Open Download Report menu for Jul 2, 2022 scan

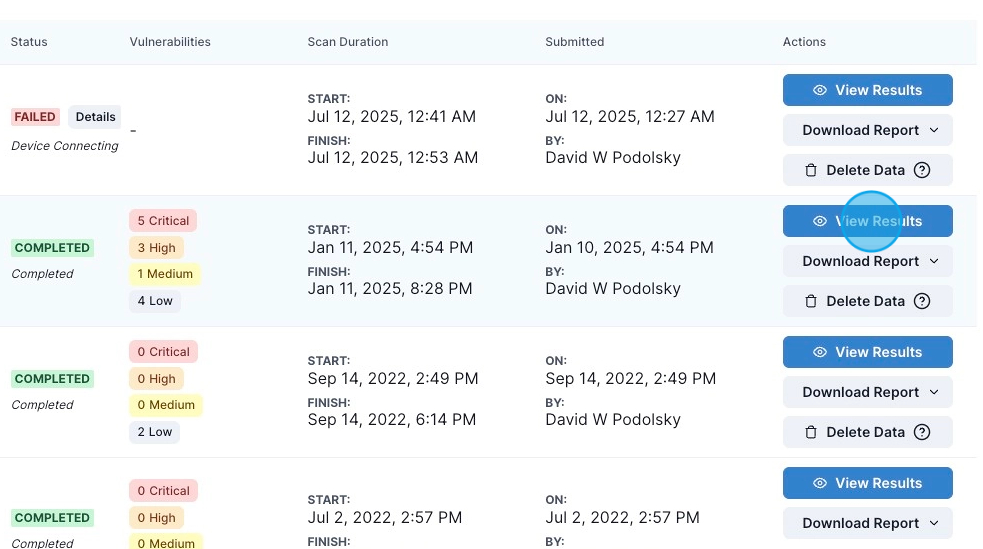pyautogui.click(x=868, y=523)
